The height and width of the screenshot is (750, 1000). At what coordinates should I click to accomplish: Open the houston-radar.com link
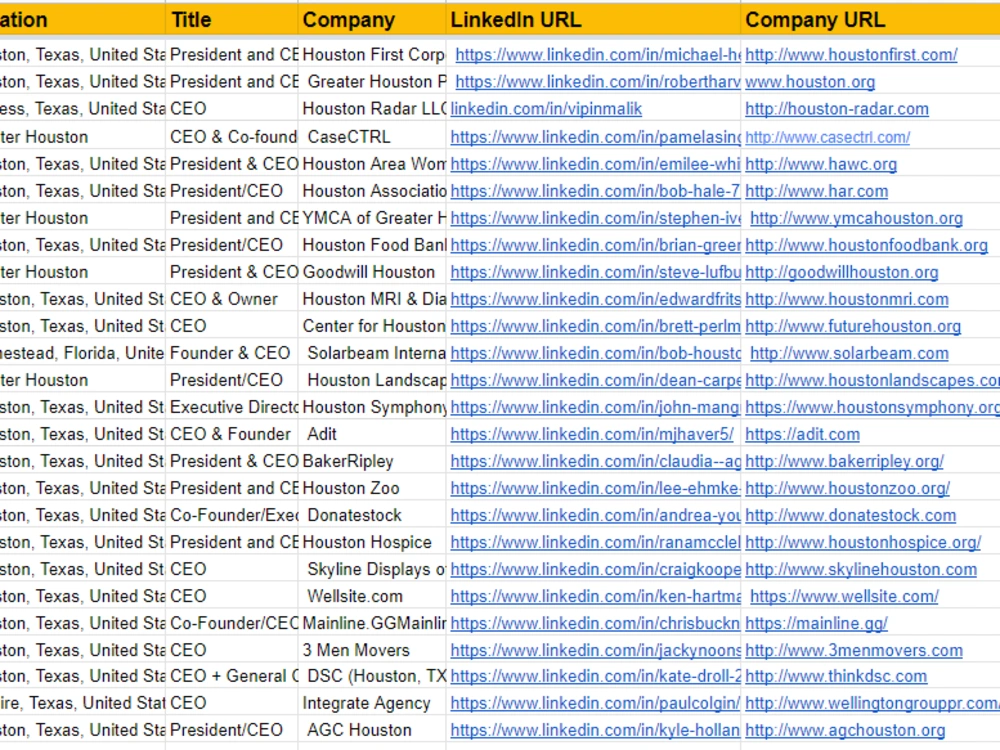pos(837,109)
